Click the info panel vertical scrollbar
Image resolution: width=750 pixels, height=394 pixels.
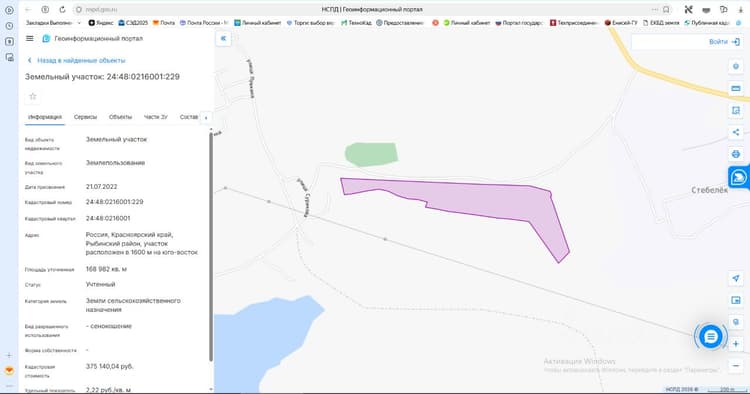pyautogui.click(x=210, y=246)
